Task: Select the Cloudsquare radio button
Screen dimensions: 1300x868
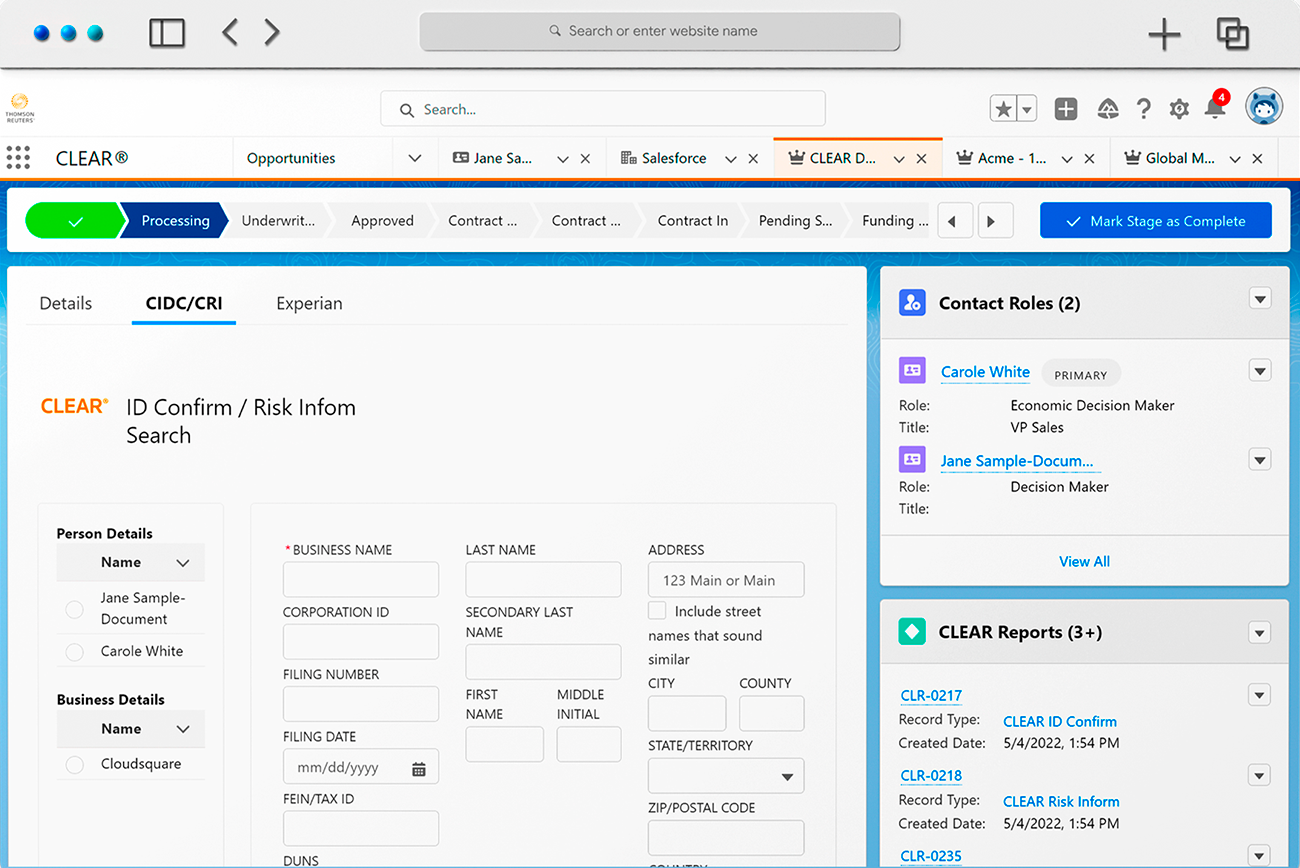Action: pyautogui.click(x=74, y=766)
